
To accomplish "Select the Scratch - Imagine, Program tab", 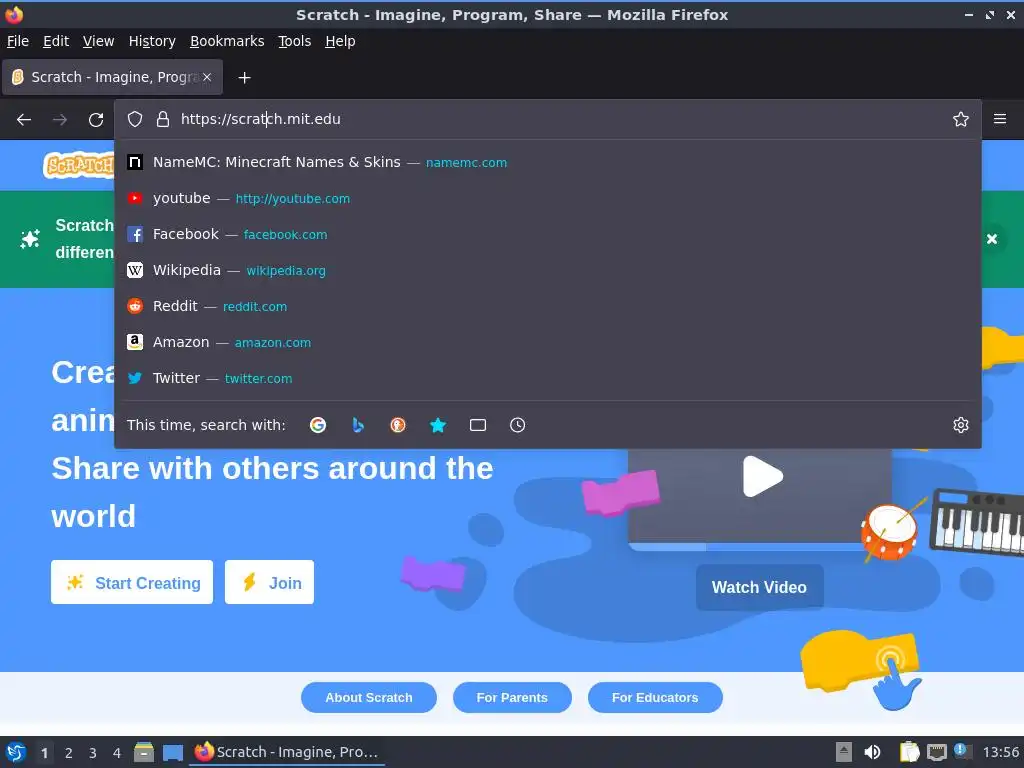I will click(112, 77).
